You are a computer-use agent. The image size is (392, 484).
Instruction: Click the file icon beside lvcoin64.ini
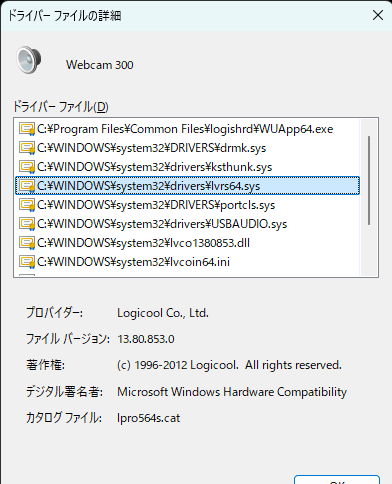[x=27, y=262]
